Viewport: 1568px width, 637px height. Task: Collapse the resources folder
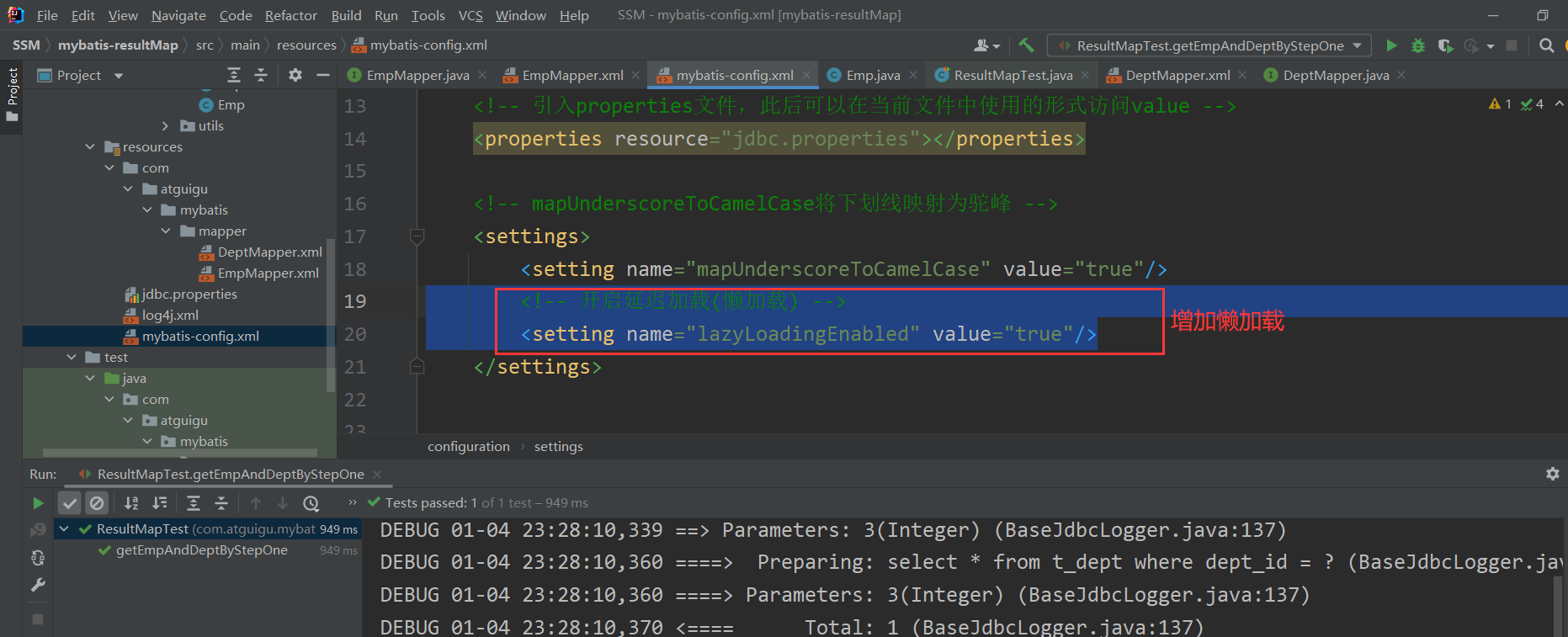(90, 146)
